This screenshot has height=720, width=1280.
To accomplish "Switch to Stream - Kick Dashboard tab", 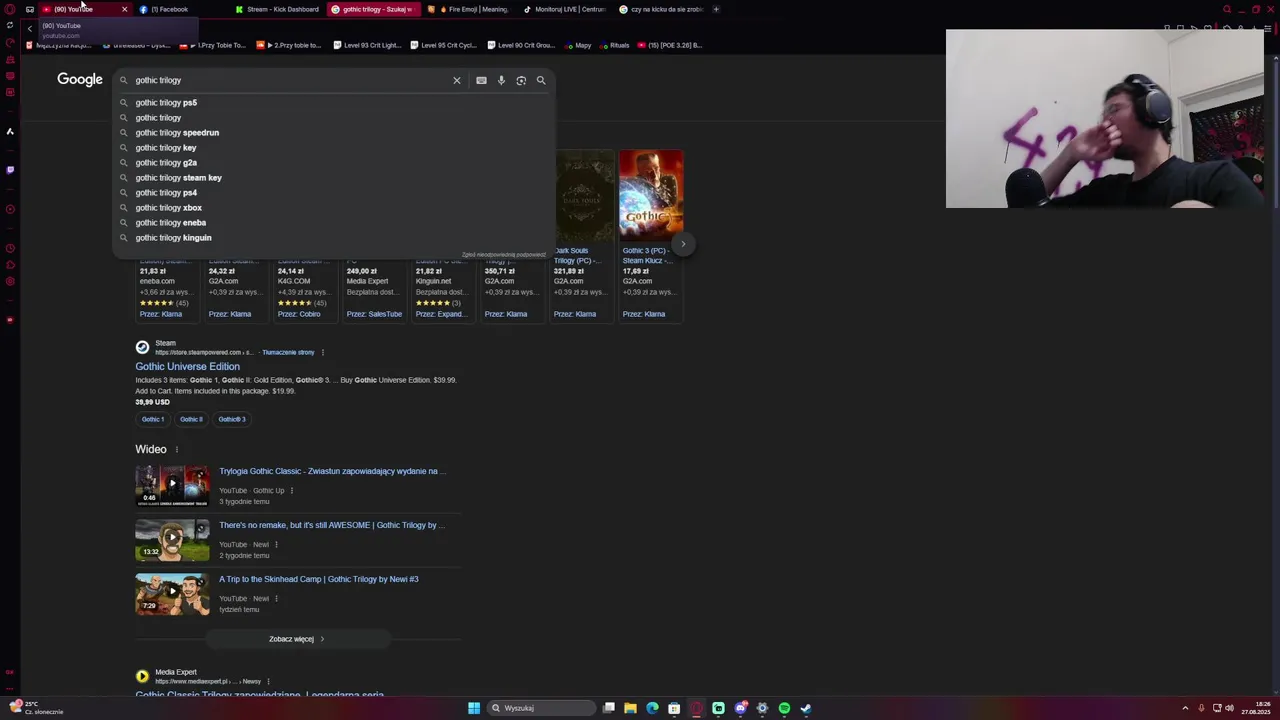I will 277,9.
